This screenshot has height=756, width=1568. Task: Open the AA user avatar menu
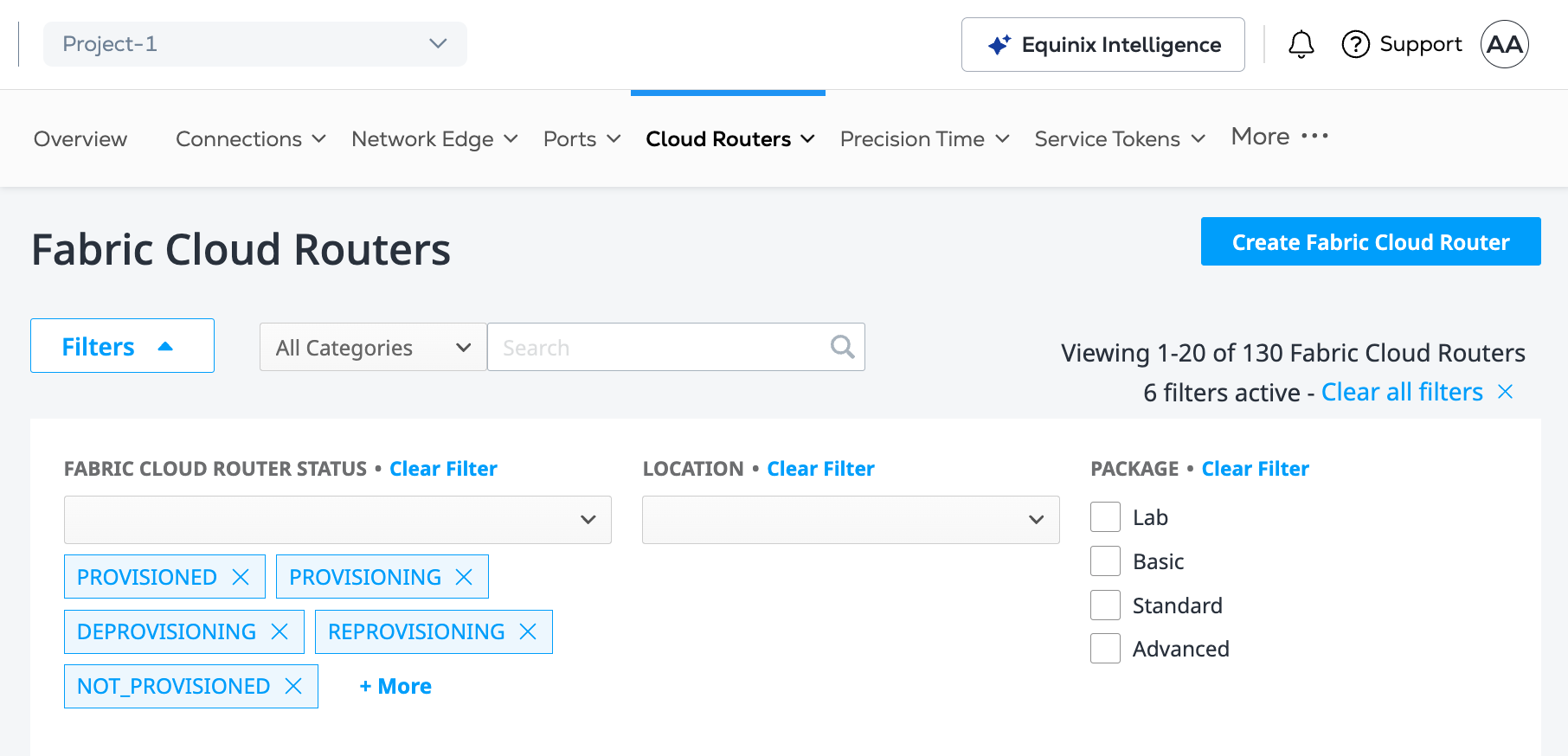(x=1504, y=44)
